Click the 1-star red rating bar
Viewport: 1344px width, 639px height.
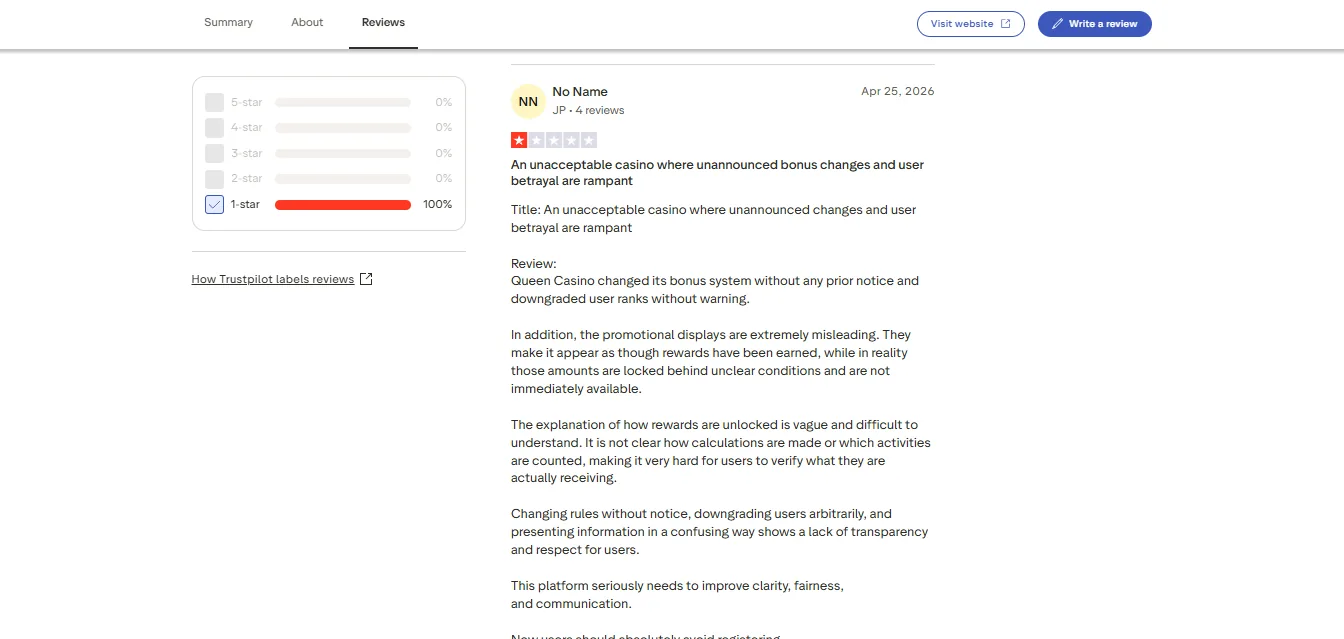(343, 205)
